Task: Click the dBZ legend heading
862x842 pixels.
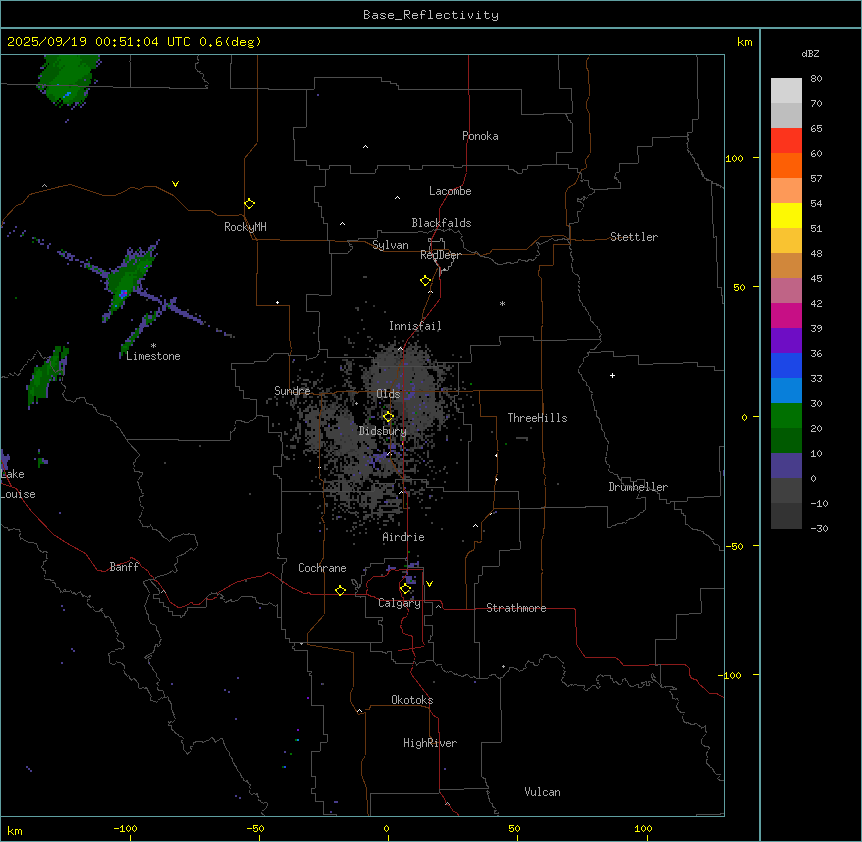Action: pyautogui.click(x=811, y=53)
